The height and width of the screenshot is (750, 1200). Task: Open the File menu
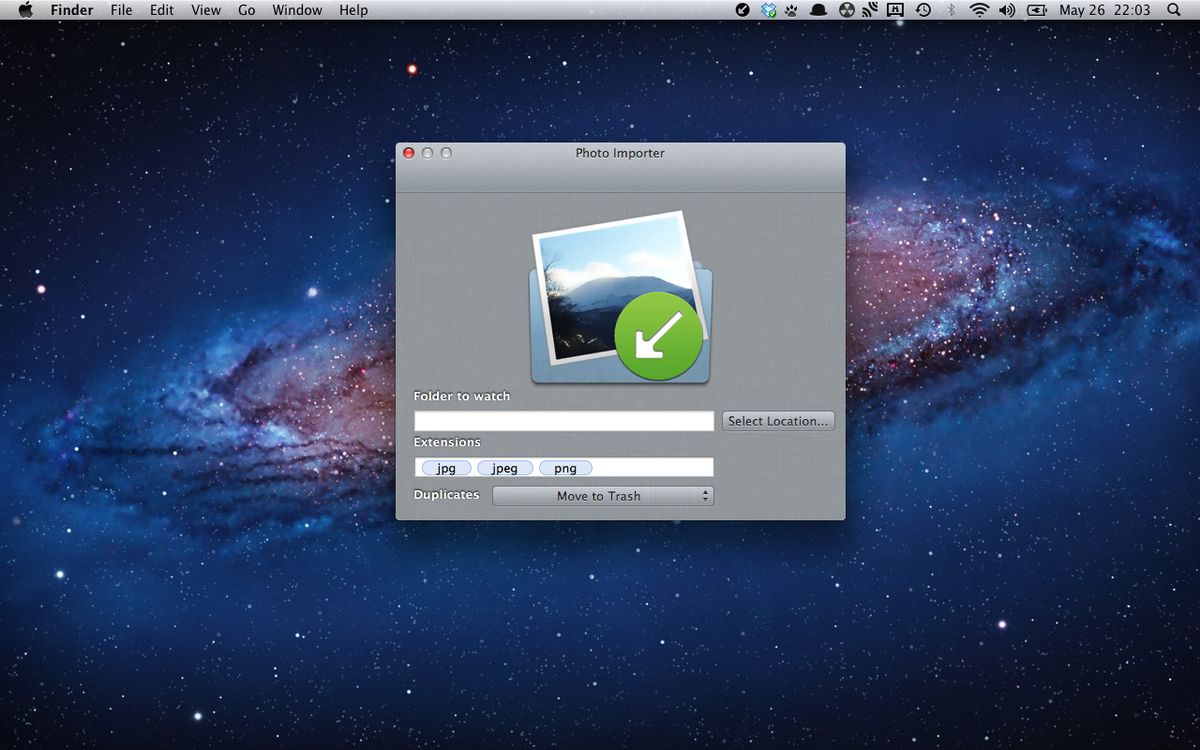click(121, 10)
